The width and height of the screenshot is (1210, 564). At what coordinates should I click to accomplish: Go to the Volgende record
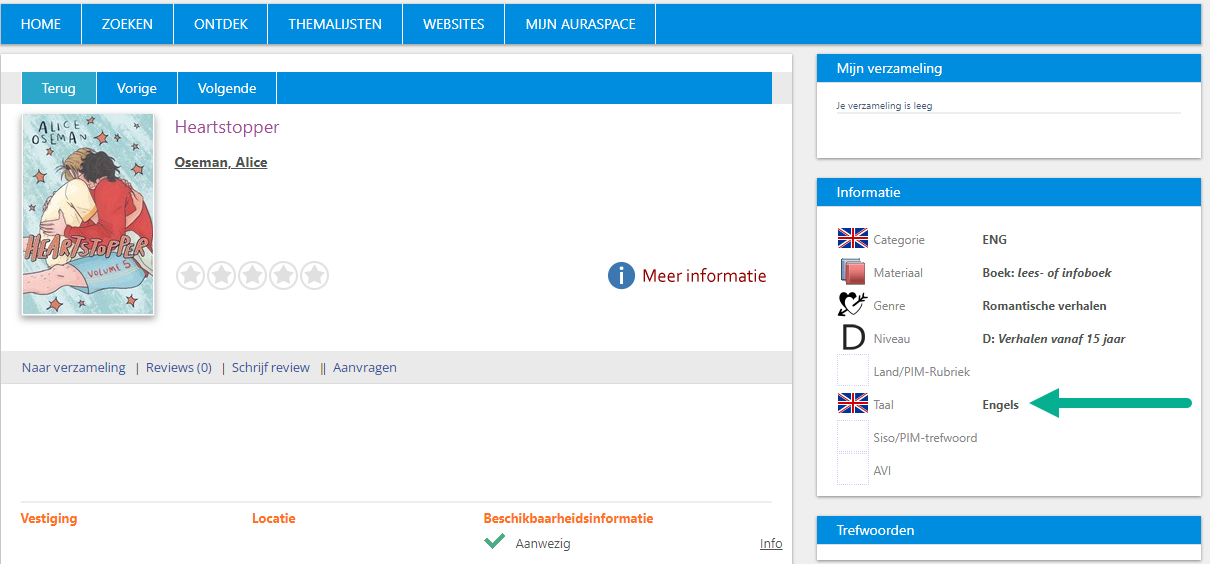227,88
